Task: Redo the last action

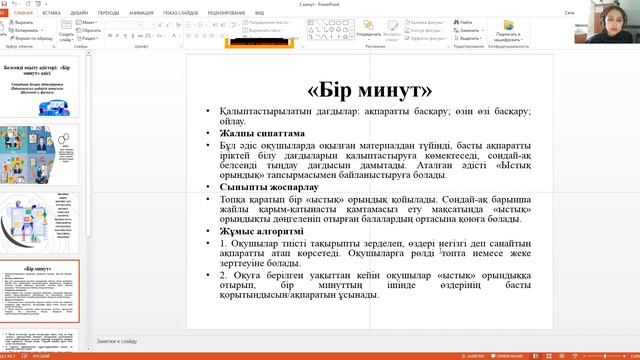Action: click(x=28, y=4)
